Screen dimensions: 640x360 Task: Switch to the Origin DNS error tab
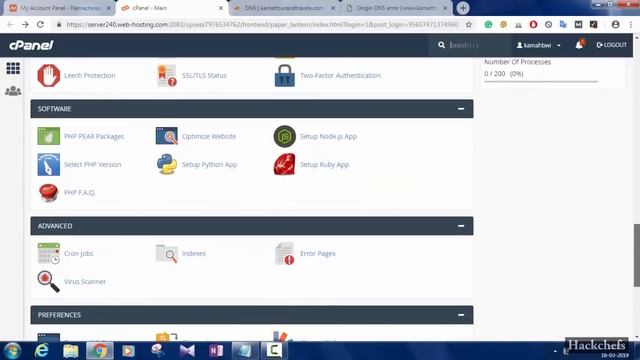397,8
